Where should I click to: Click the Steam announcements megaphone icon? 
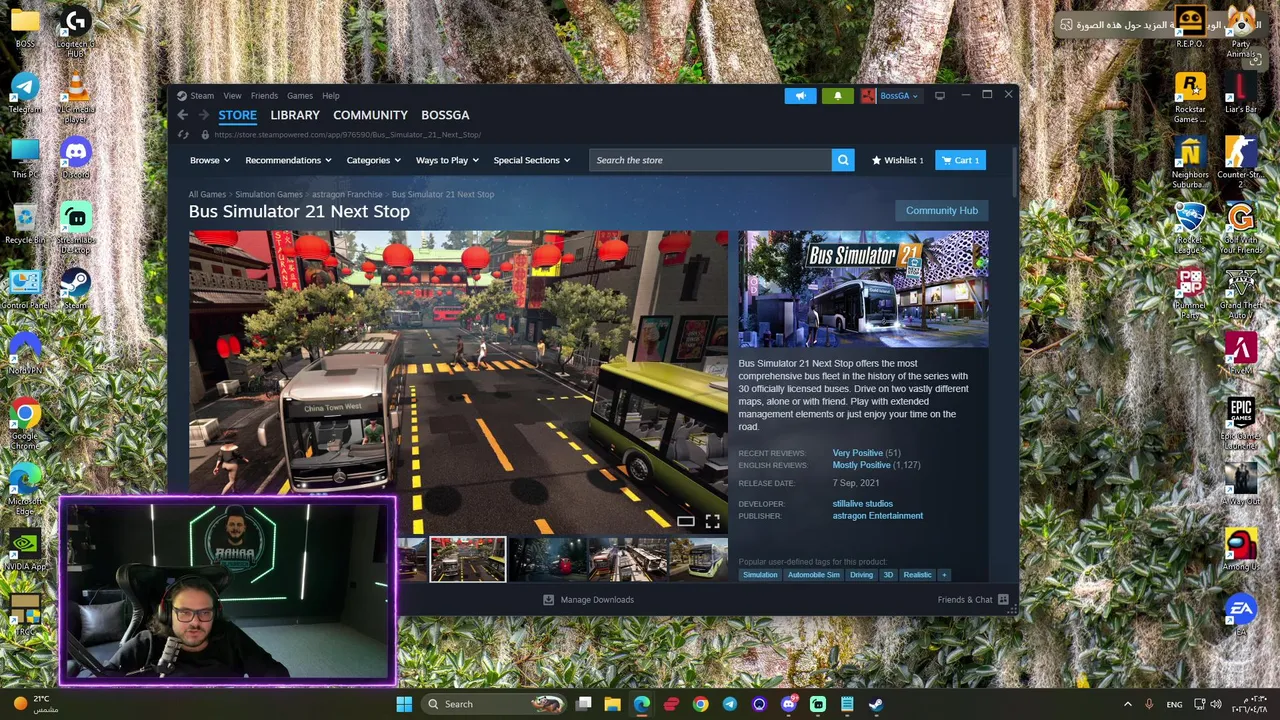[x=800, y=96]
